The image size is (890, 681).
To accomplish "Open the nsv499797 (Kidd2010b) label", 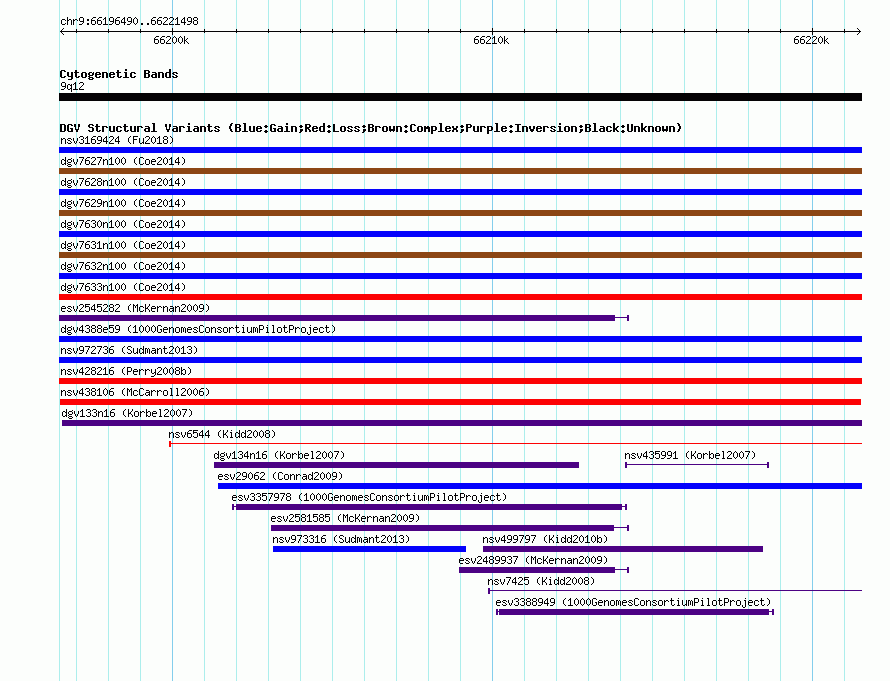I will (x=545, y=539).
